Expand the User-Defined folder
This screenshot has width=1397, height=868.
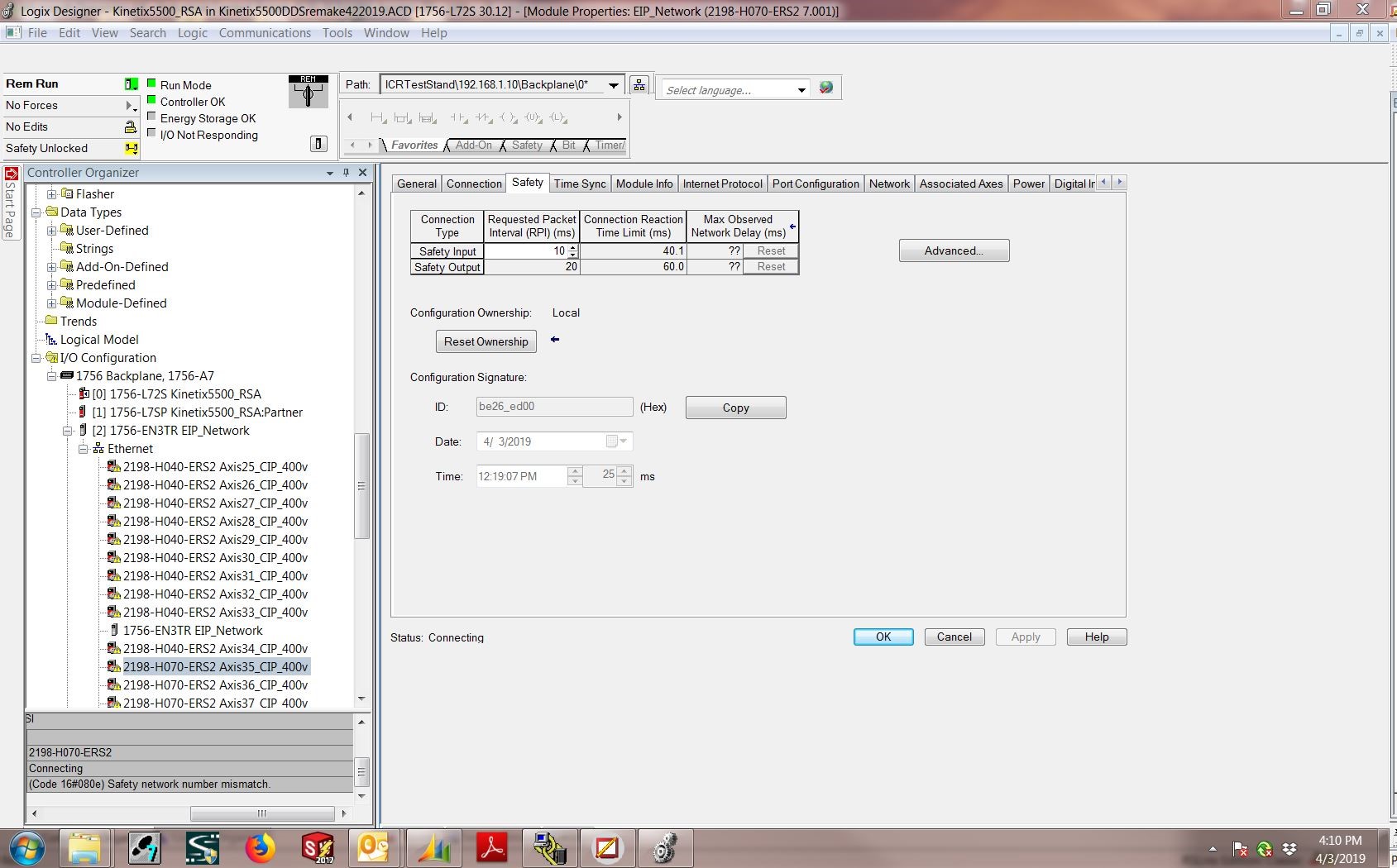point(51,231)
